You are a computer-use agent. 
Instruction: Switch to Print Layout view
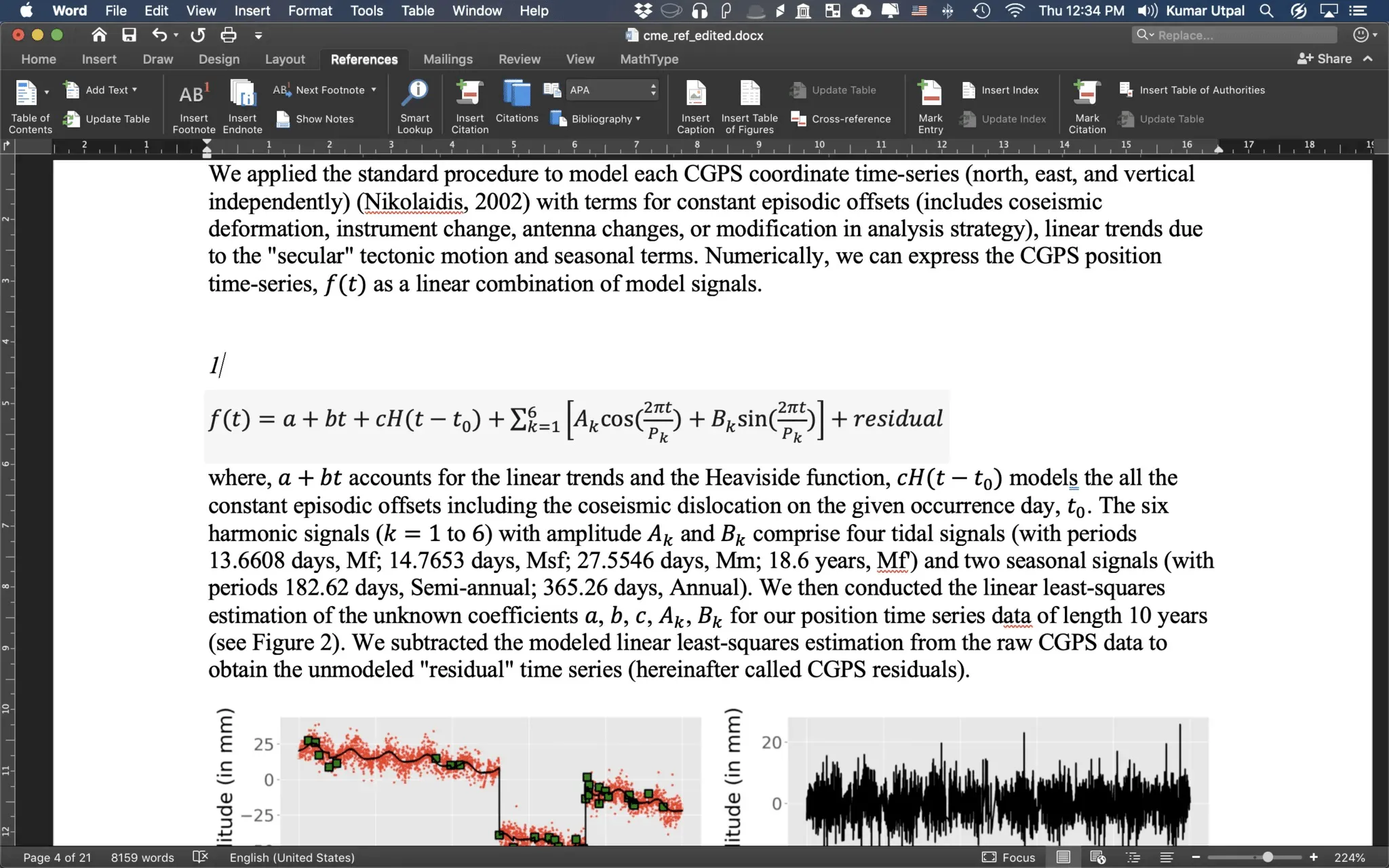tap(1063, 857)
